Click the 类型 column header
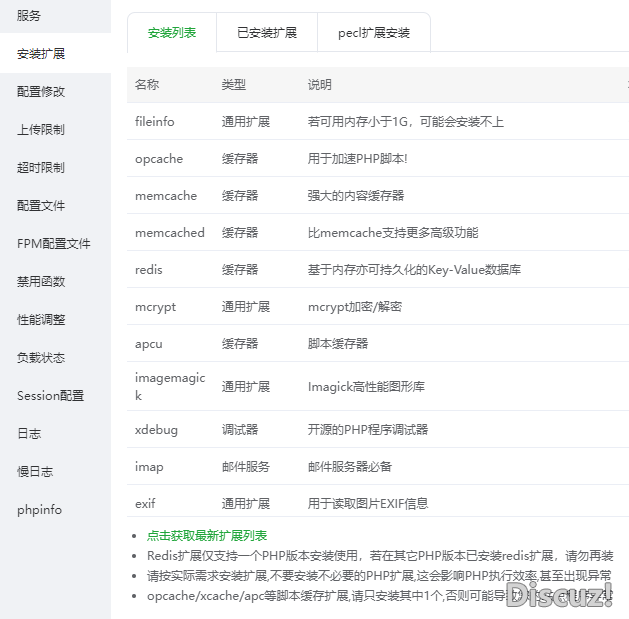Screen dimensions: 629x619 [x=233, y=85]
